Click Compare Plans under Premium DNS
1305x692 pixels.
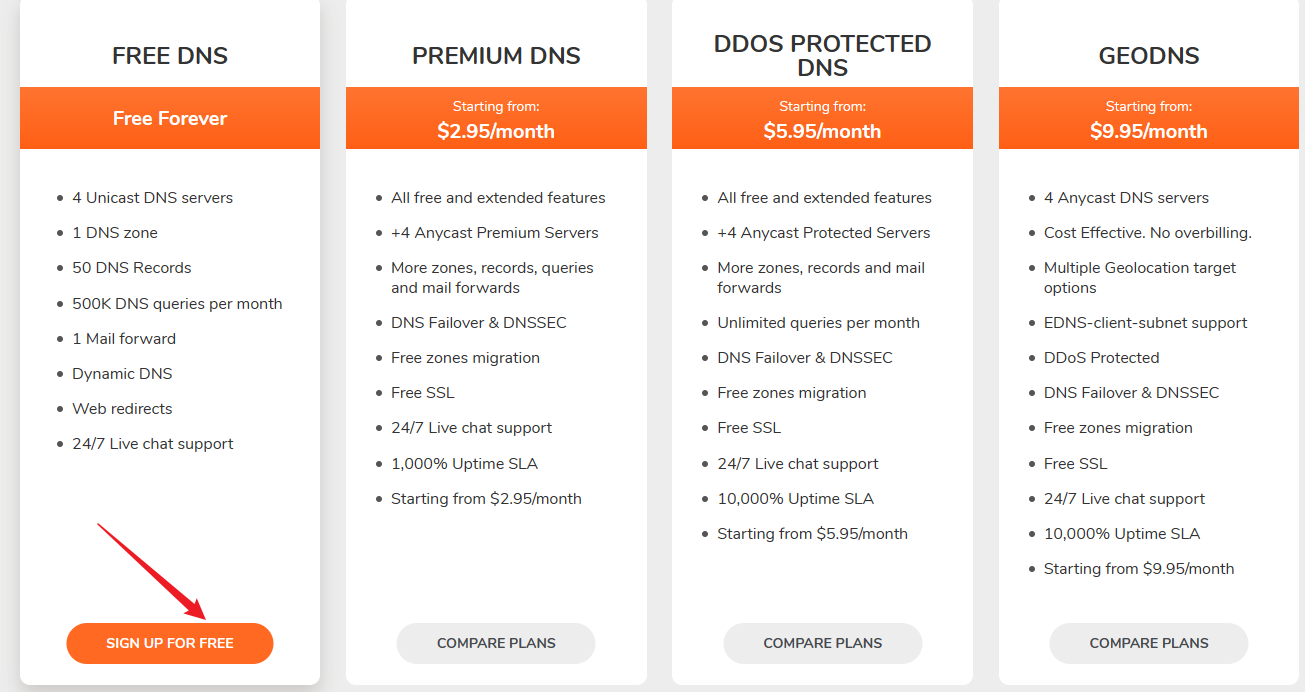pos(496,643)
